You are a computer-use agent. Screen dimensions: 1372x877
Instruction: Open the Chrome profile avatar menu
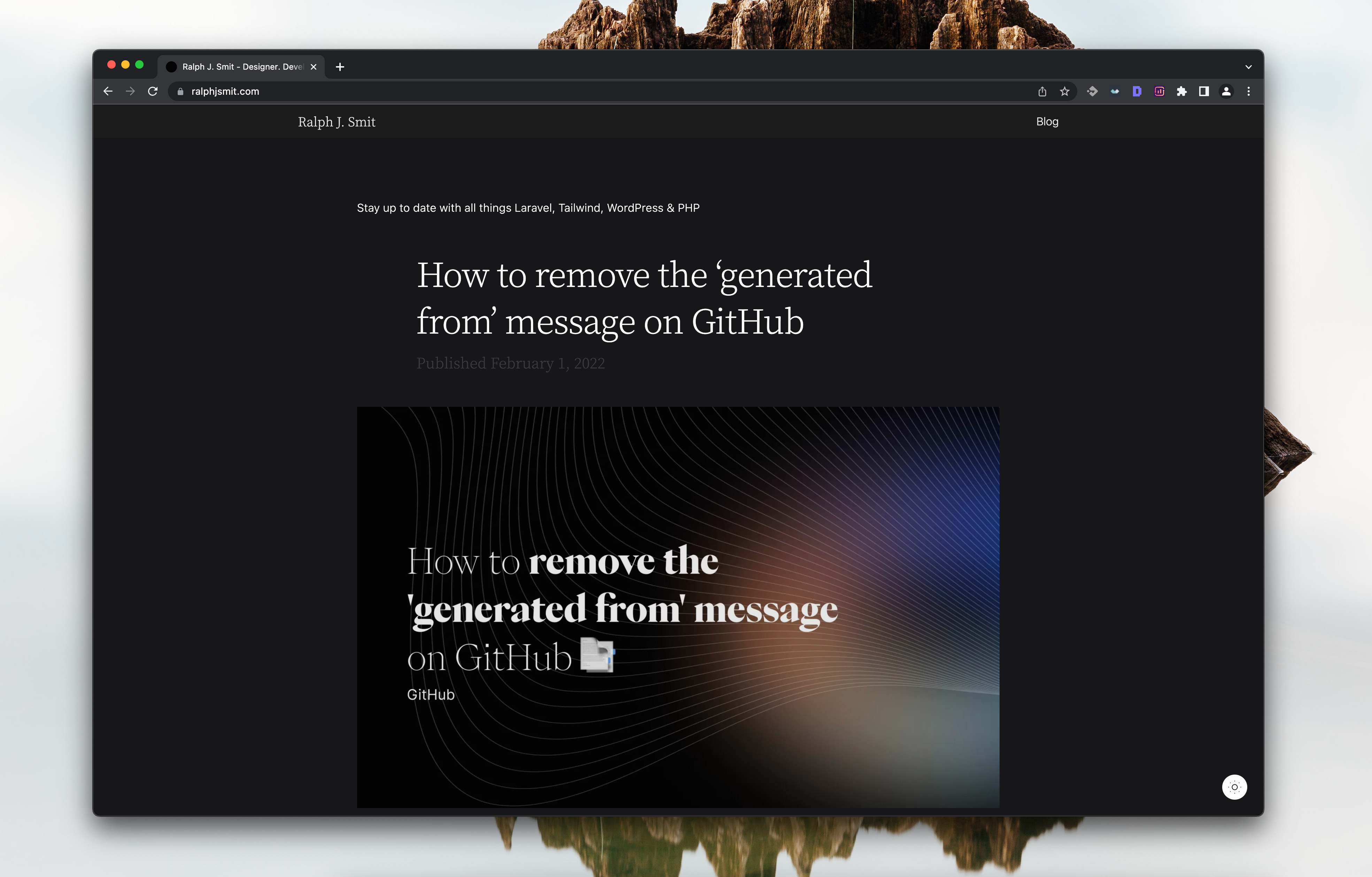pyautogui.click(x=1226, y=92)
